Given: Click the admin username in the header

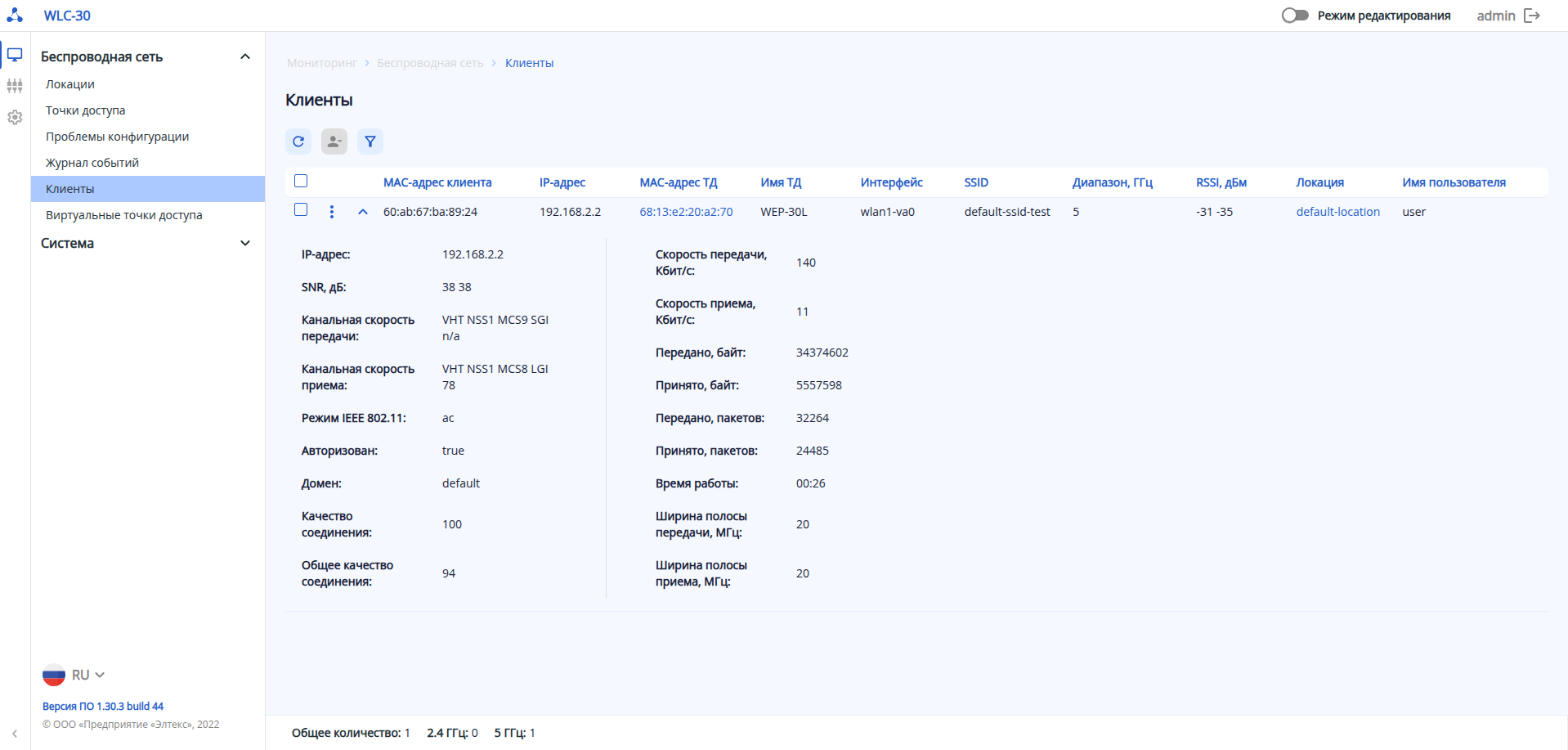Looking at the screenshot, I should coord(1496,16).
